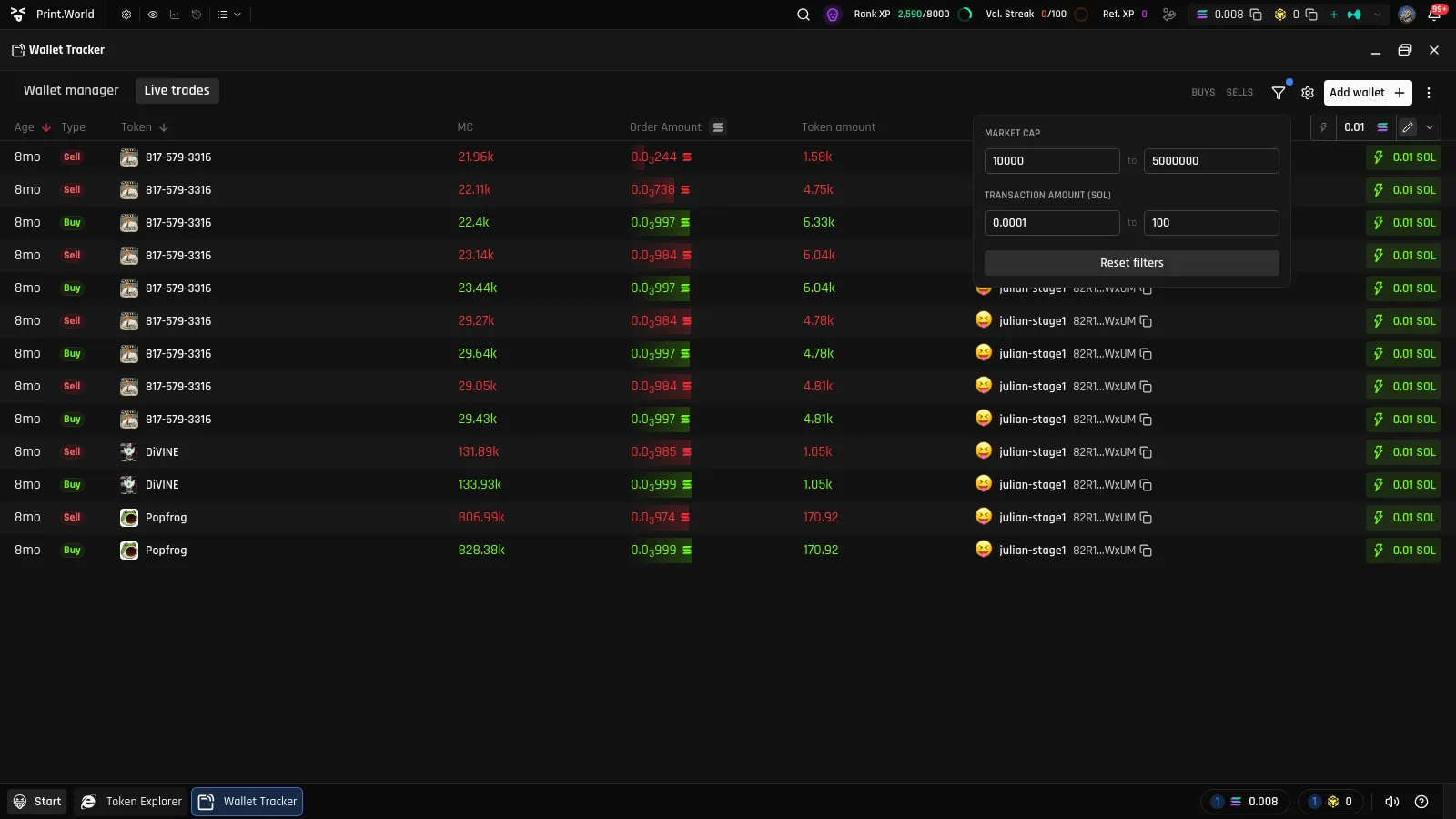Open the three-dot more options menu
1456x819 pixels.
click(1429, 93)
